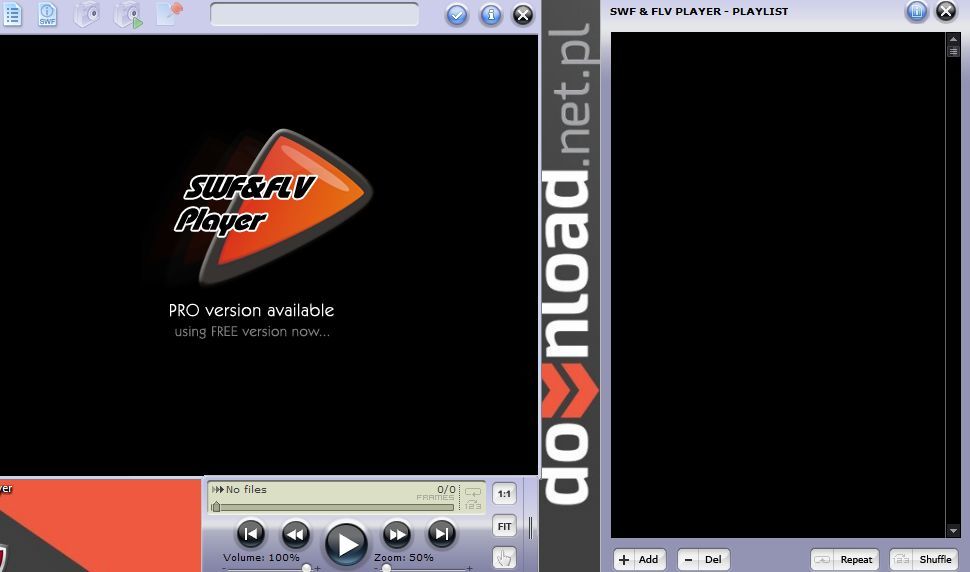Skip to the next track

pyautogui.click(x=442, y=534)
